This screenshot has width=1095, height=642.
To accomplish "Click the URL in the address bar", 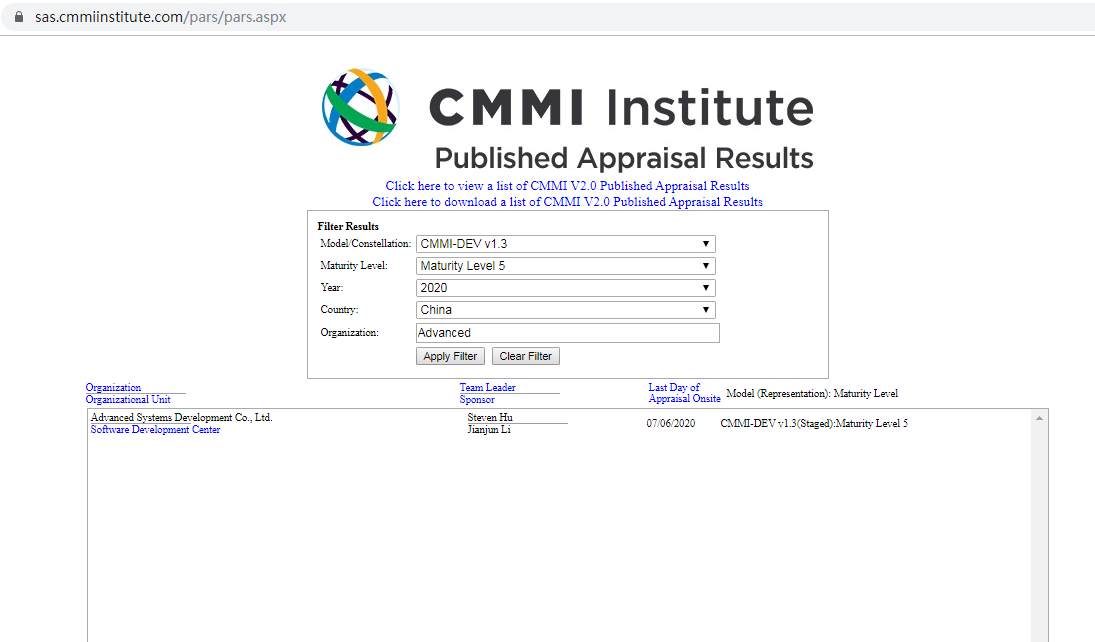I will pos(160,18).
